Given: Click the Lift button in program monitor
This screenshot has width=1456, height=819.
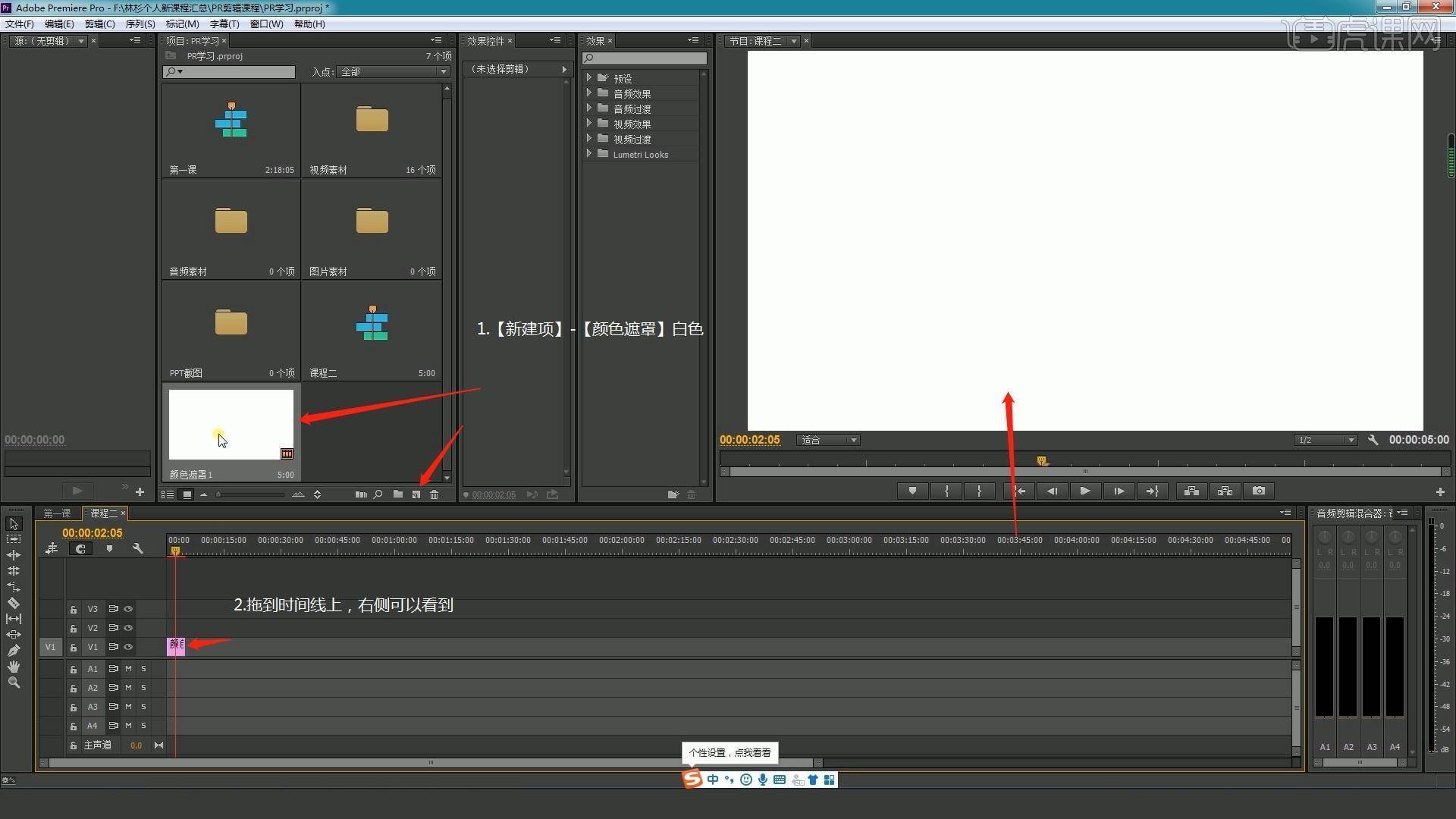Looking at the screenshot, I should (x=1192, y=491).
